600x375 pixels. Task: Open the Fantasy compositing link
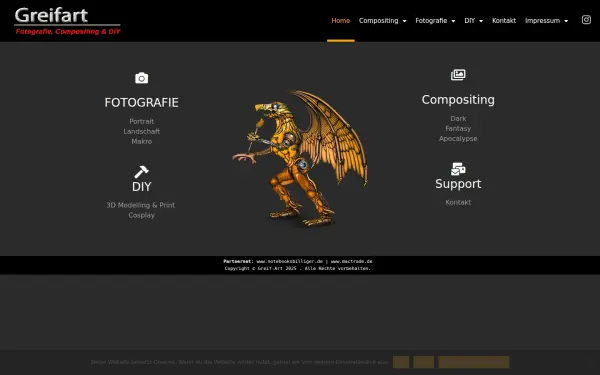coord(458,129)
